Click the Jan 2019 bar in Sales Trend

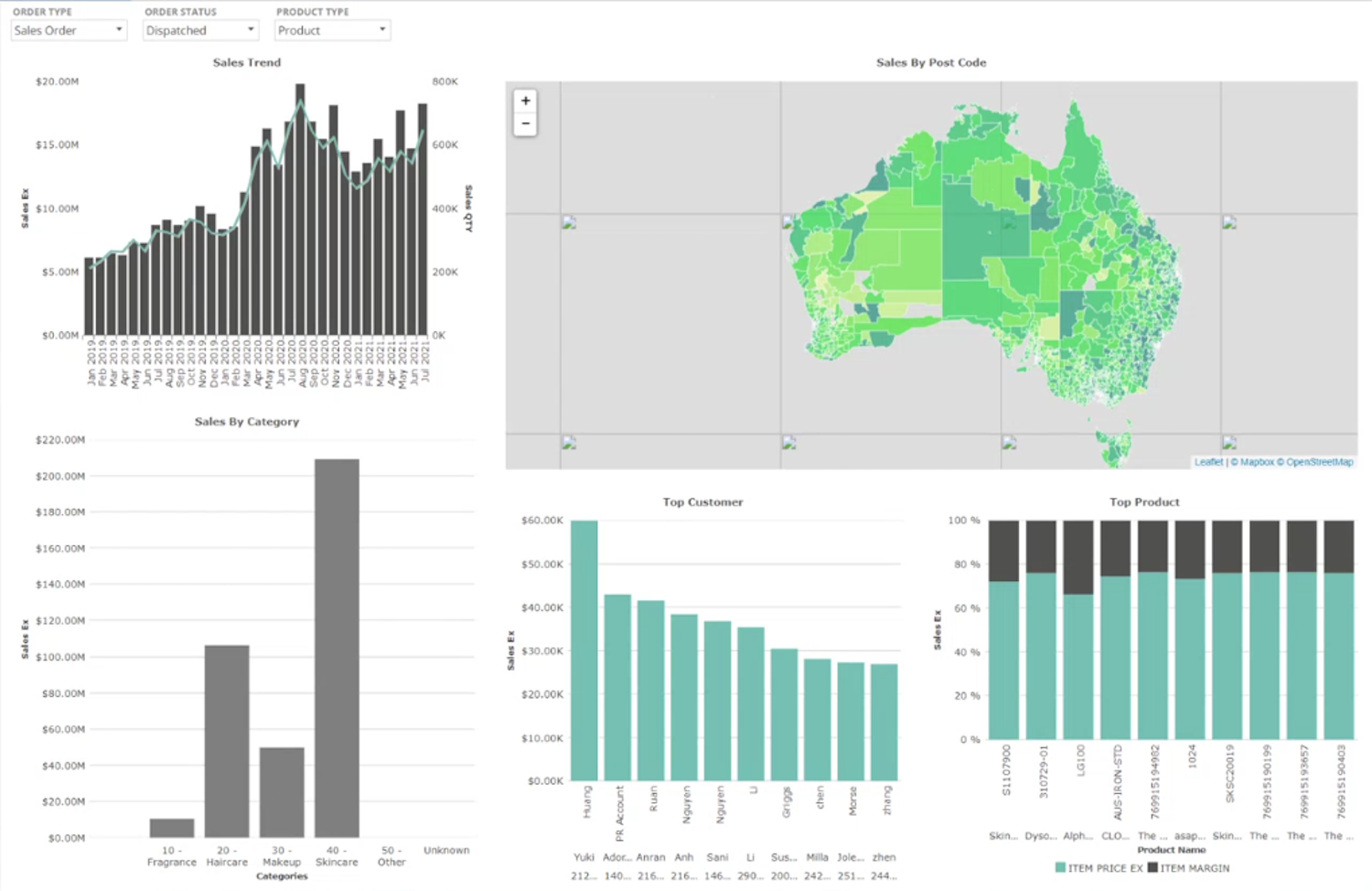tap(90, 296)
